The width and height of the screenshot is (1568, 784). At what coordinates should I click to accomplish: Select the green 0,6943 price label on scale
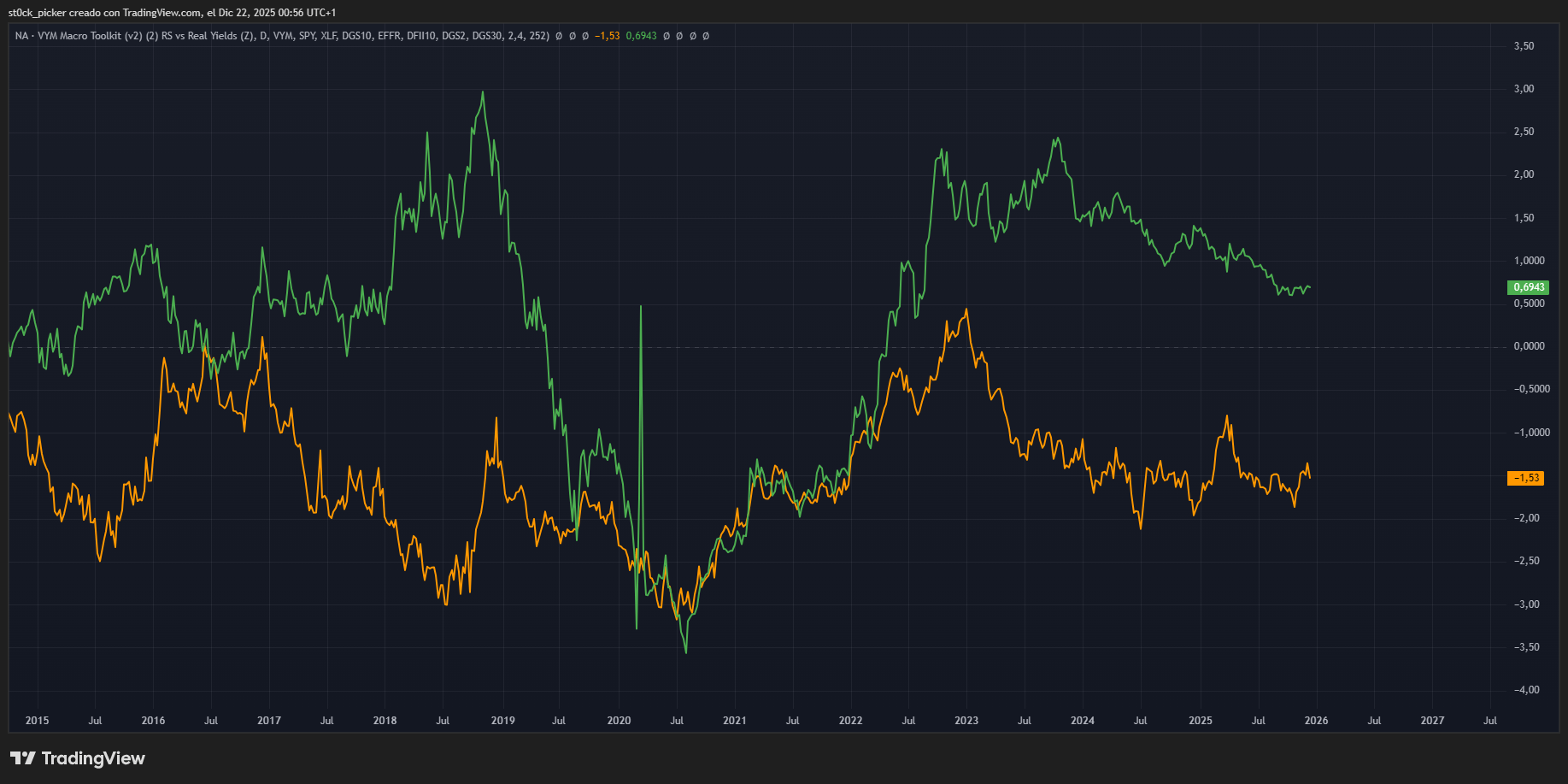[x=1529, y=287]
